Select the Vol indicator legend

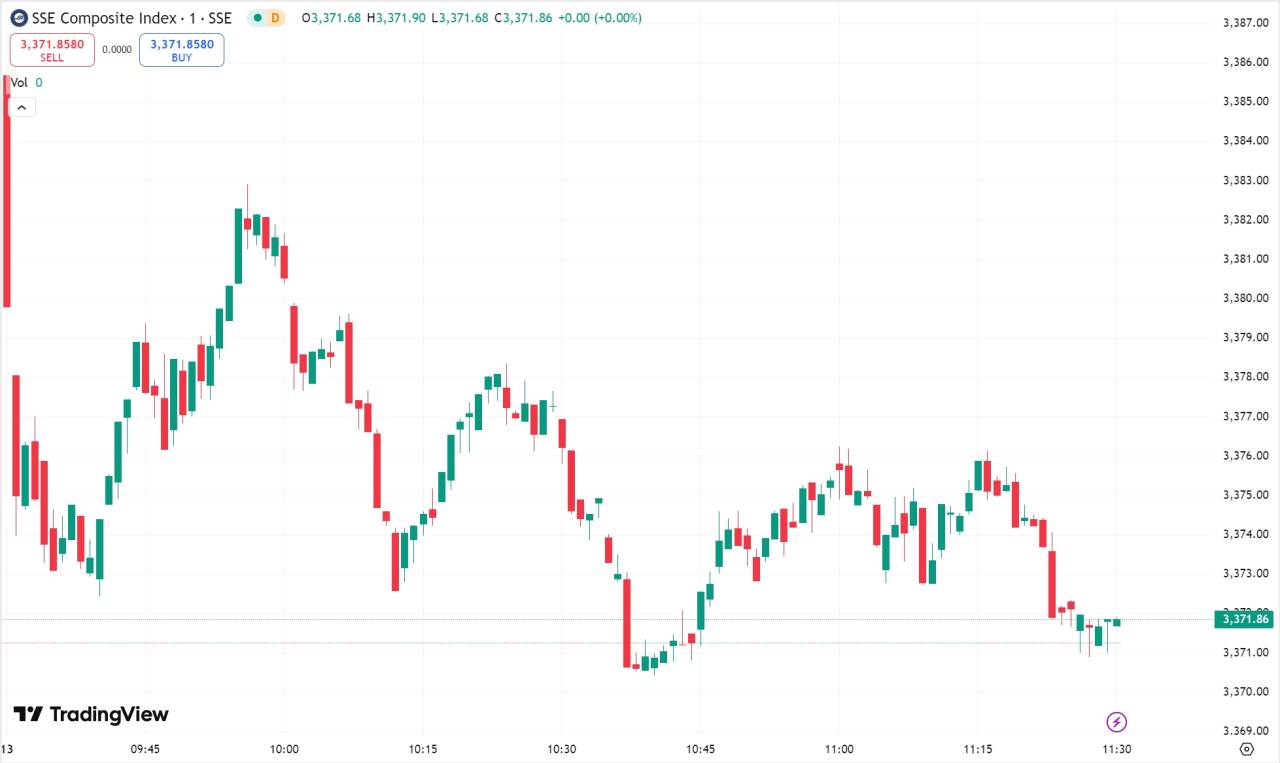(27, 83)
